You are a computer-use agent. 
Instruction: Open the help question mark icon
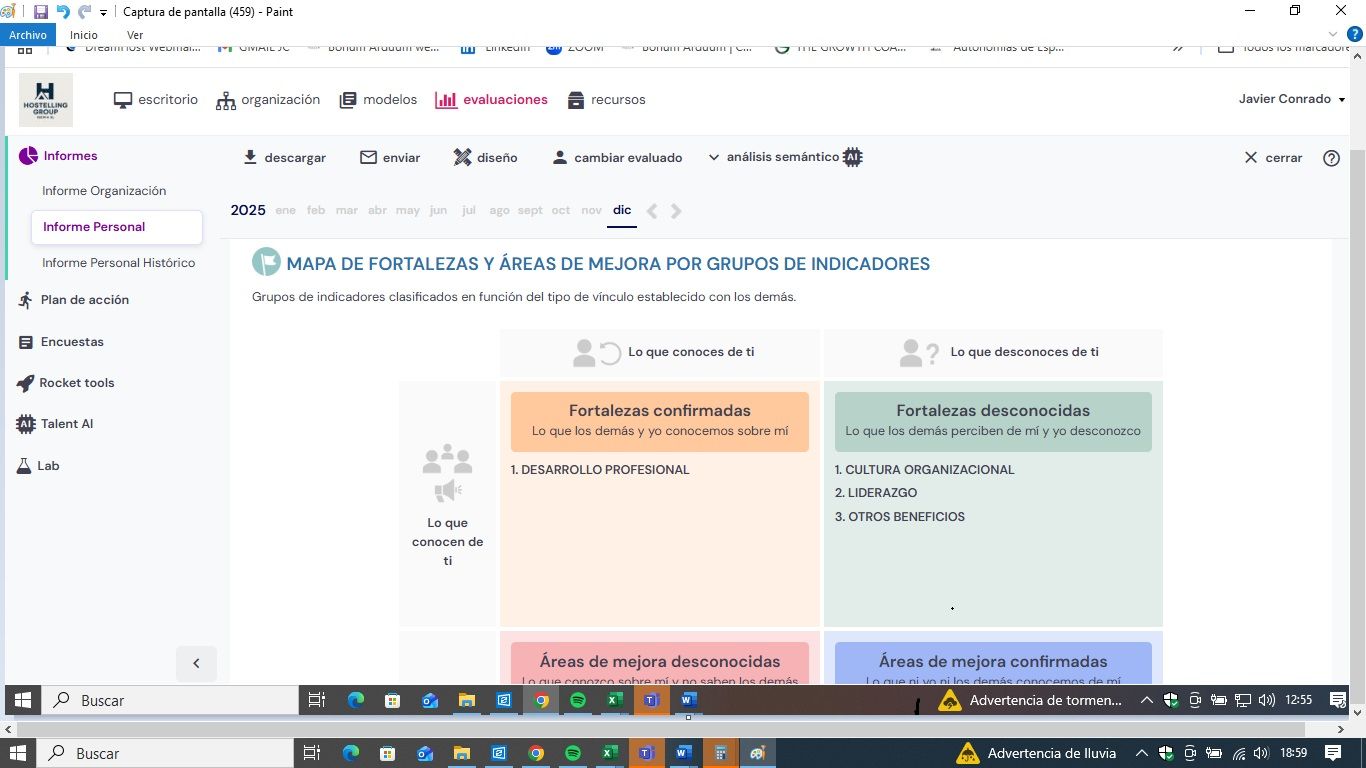[x=1331, y=157]
